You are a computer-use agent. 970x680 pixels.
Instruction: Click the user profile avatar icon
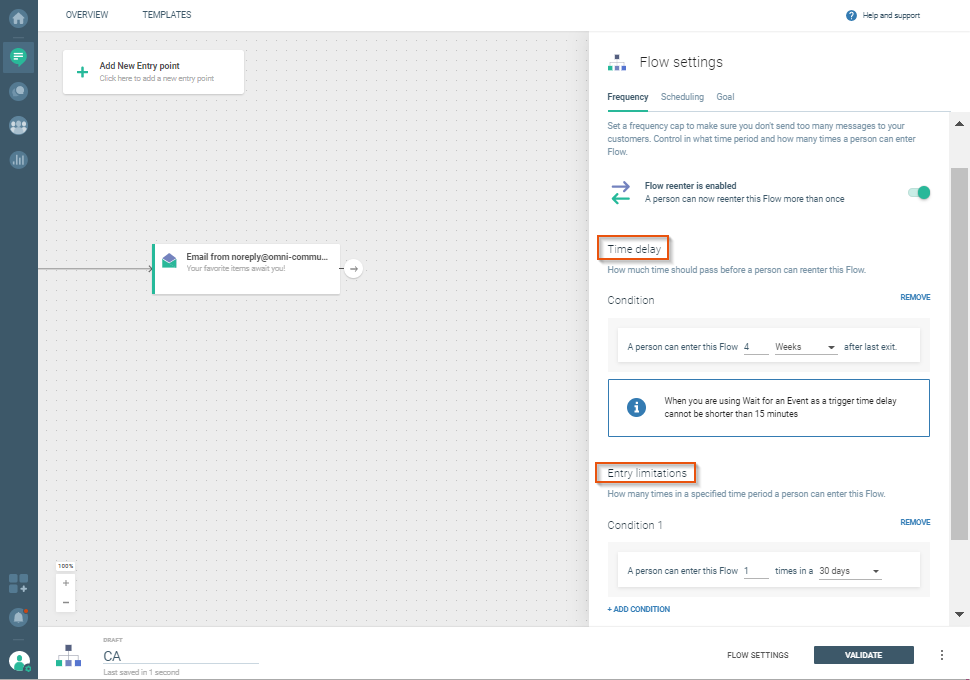click(x=18, y=661)
